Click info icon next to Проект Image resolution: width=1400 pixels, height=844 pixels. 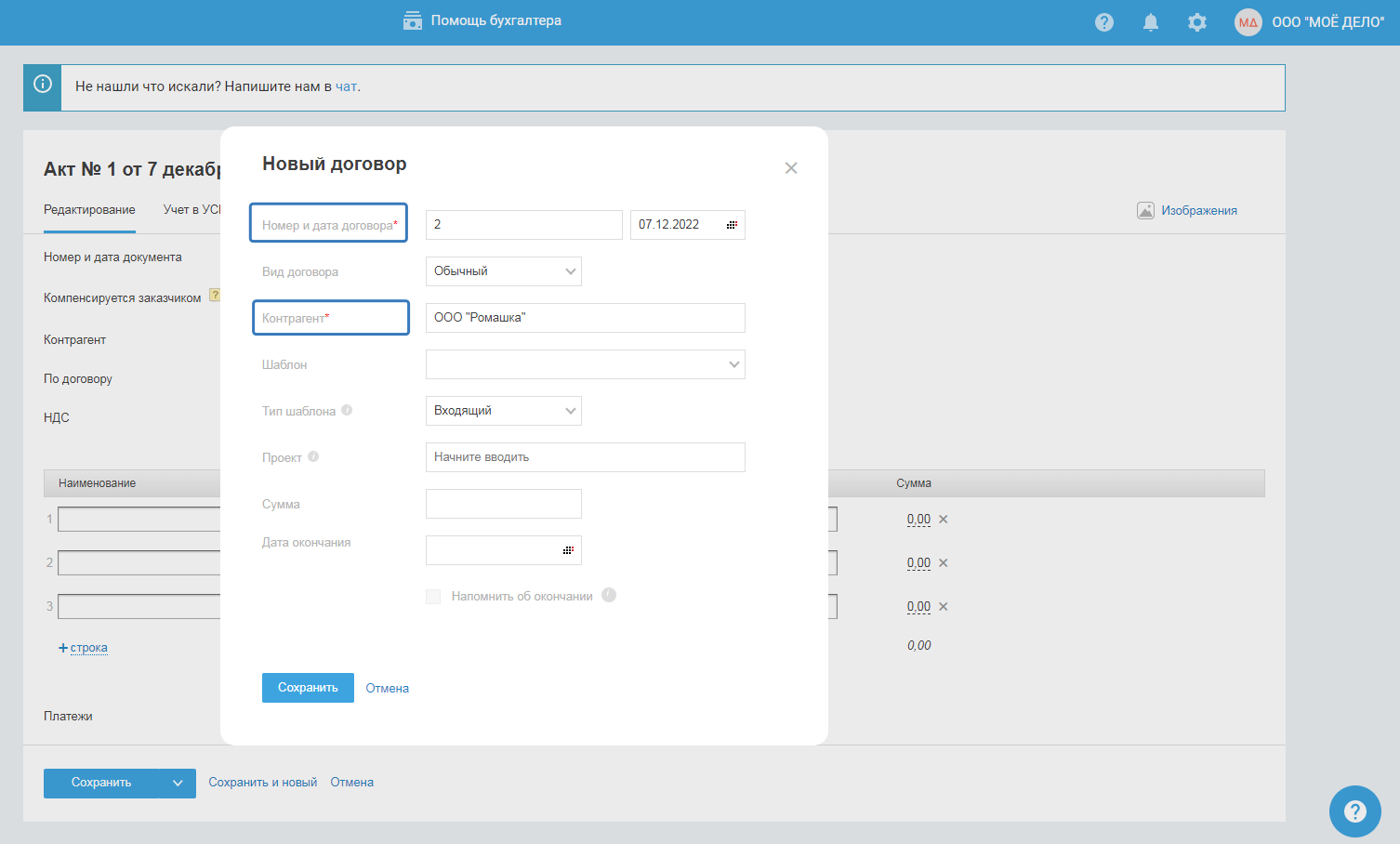tap(313, 456)
